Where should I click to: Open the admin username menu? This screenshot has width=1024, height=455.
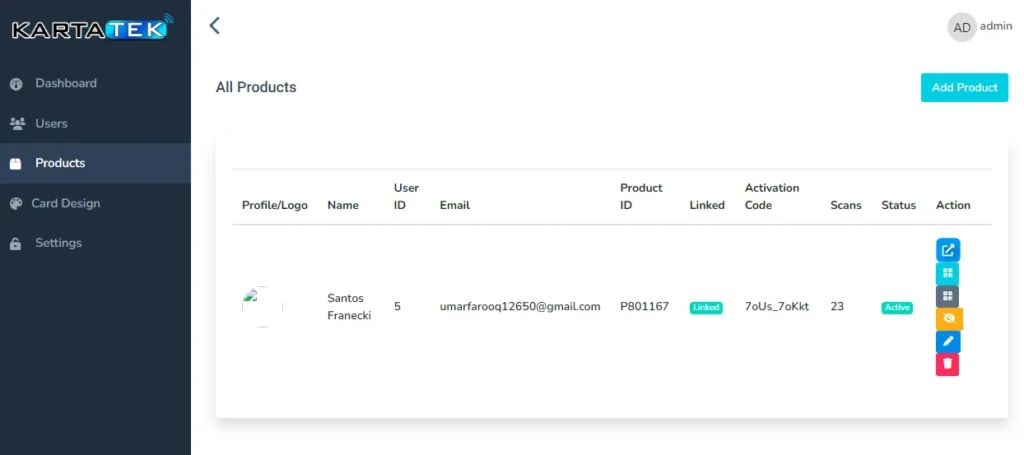tap(996, 27)
